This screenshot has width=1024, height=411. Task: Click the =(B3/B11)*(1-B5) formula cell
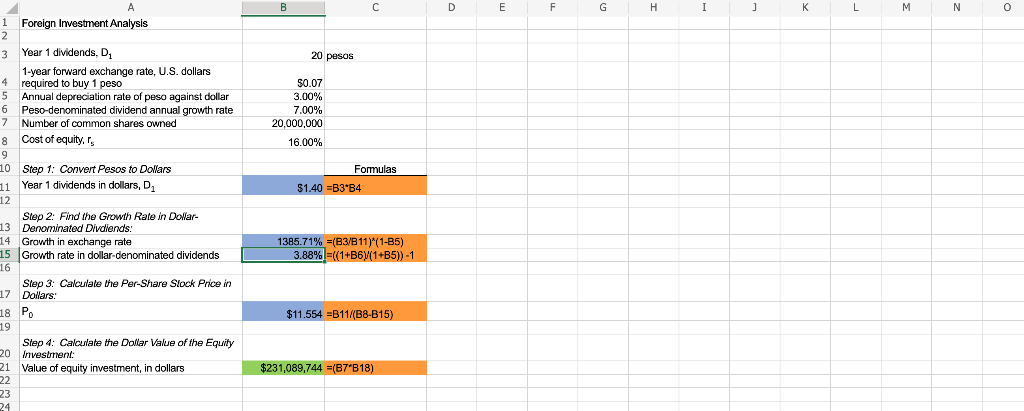[376, 241]
